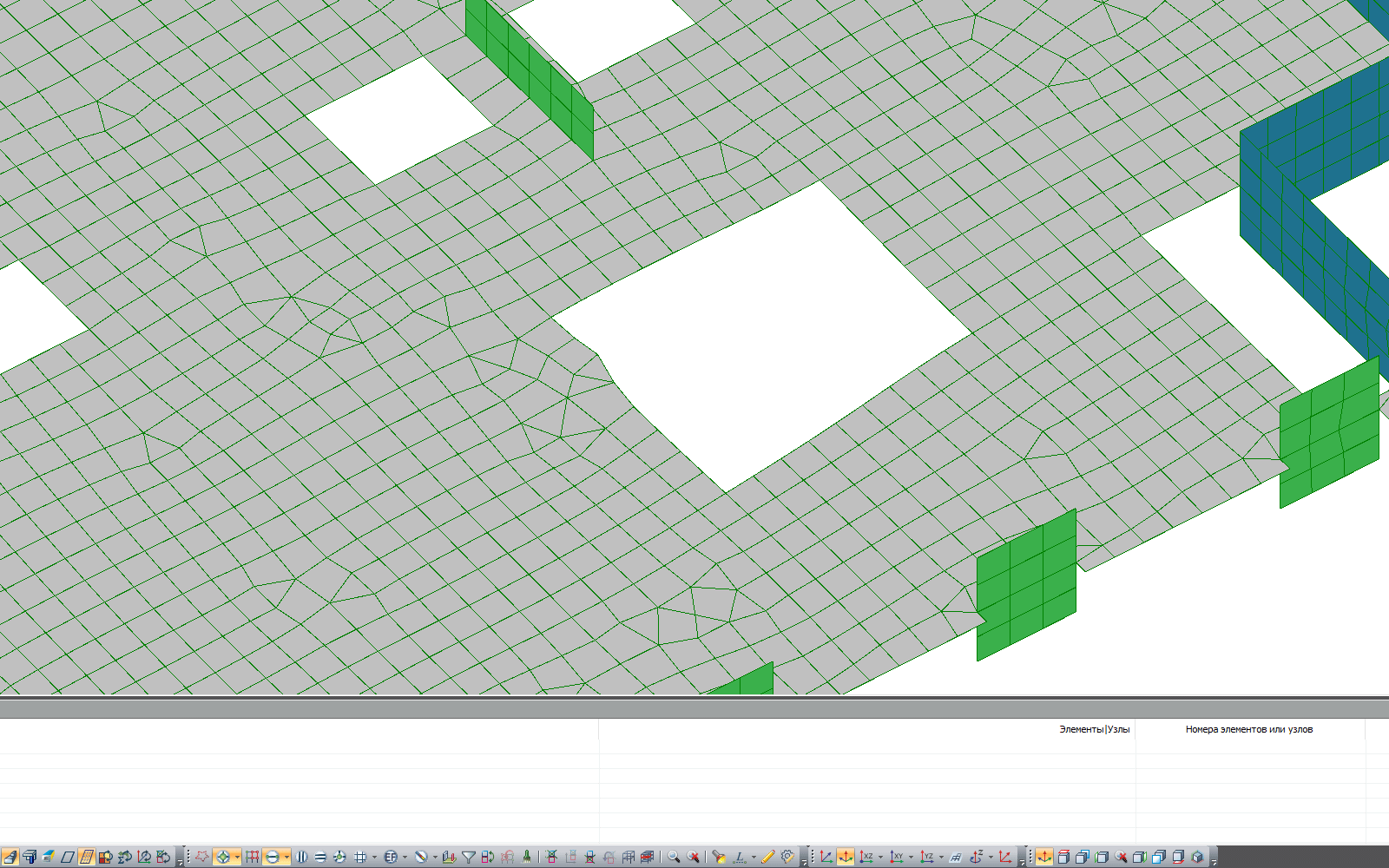Open the YZ projection dropdown arrow
The image size is (1389, 868).
point(941,858)
